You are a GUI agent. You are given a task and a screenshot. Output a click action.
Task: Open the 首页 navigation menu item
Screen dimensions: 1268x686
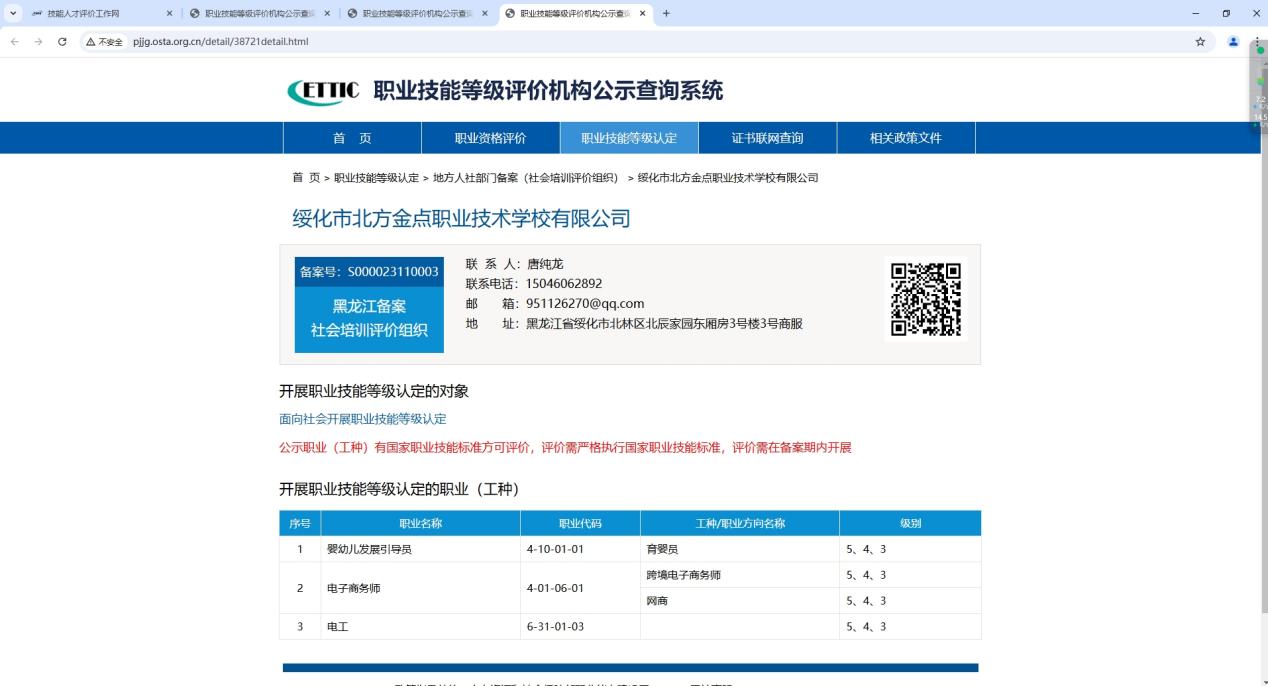pyautogui.click(x=352, y=138)
